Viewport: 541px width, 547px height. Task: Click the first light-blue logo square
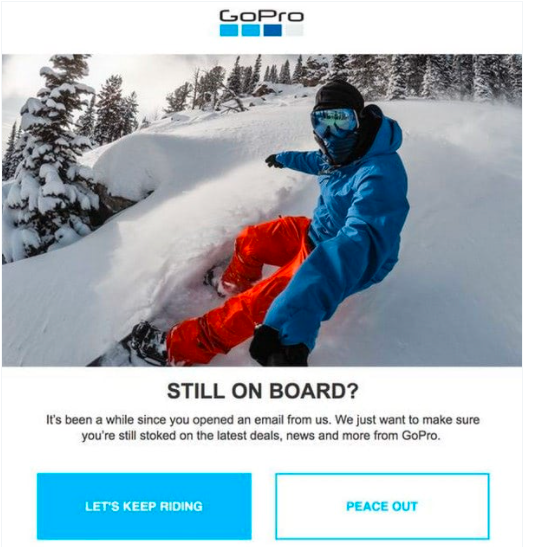click(x=229, y=30)
